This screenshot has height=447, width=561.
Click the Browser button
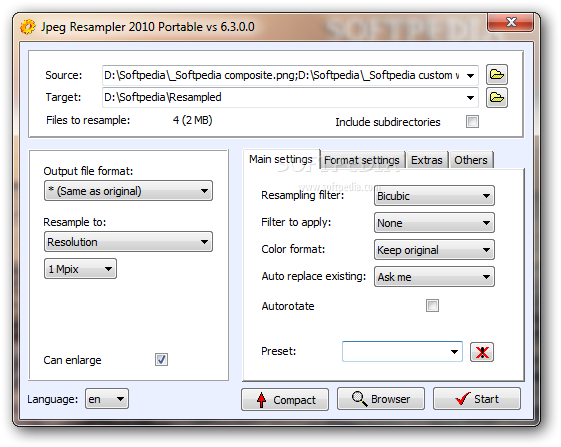point(381,399)
